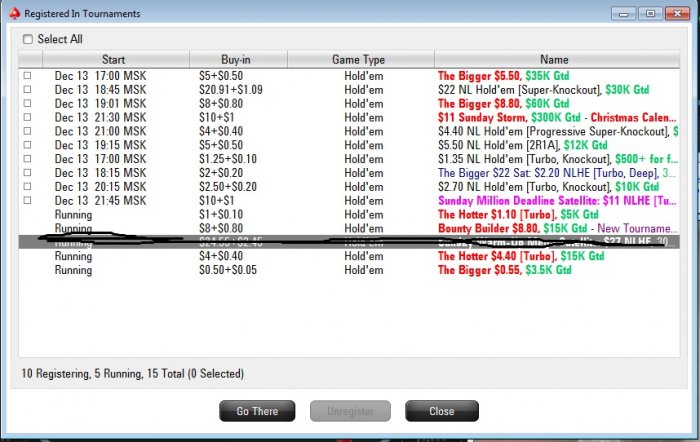The image size is (700, 442).
Task: Click the Dec 13 21:45 MSK start time
Action: pos(100,200)
